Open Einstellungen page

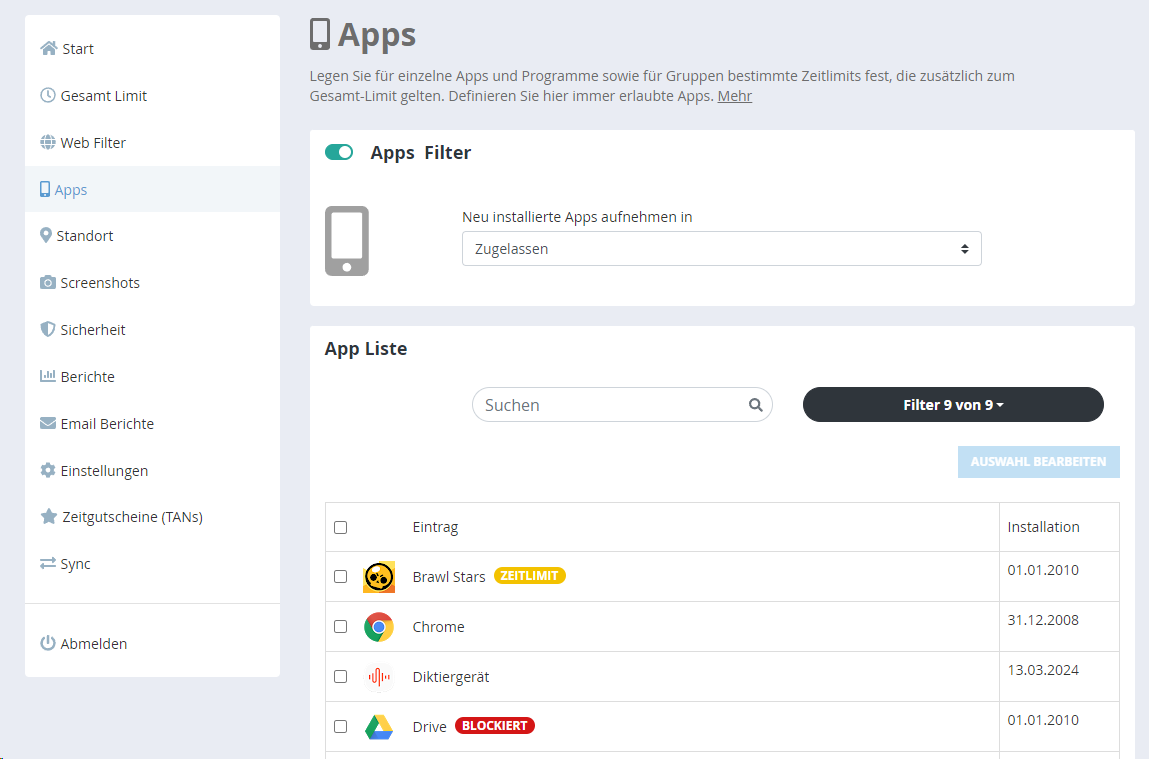pos(152,470)
